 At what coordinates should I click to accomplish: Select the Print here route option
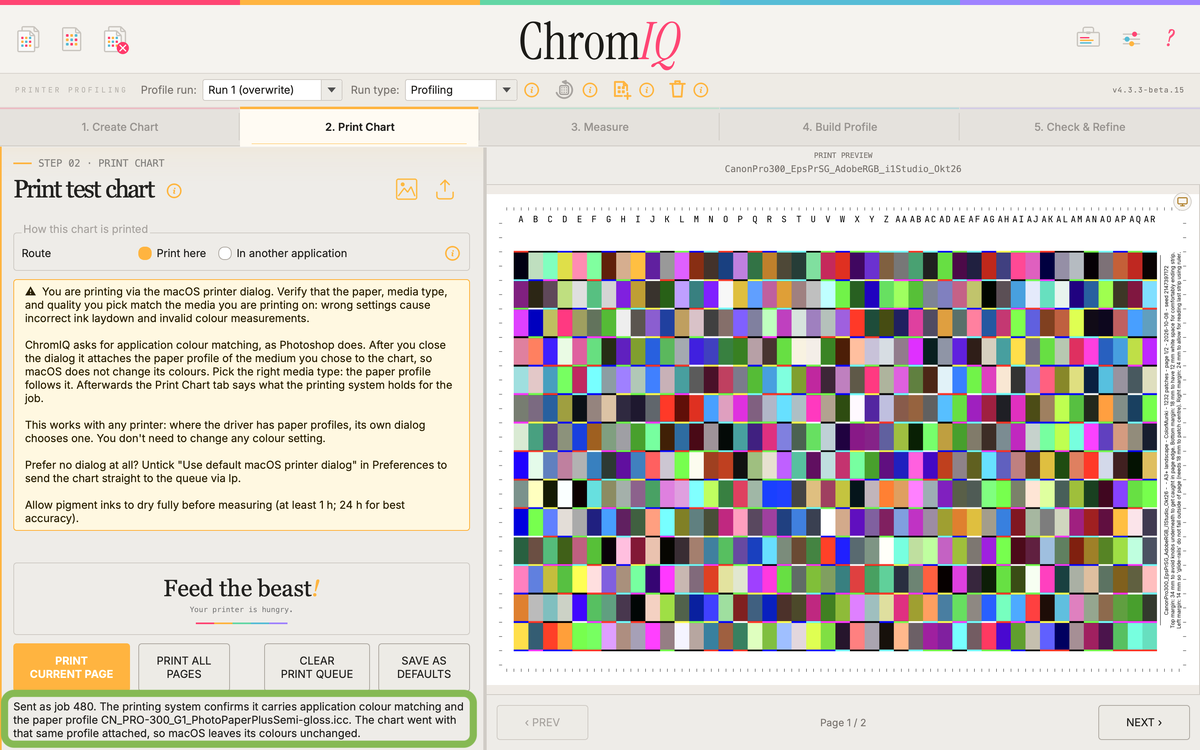[172, 253]
